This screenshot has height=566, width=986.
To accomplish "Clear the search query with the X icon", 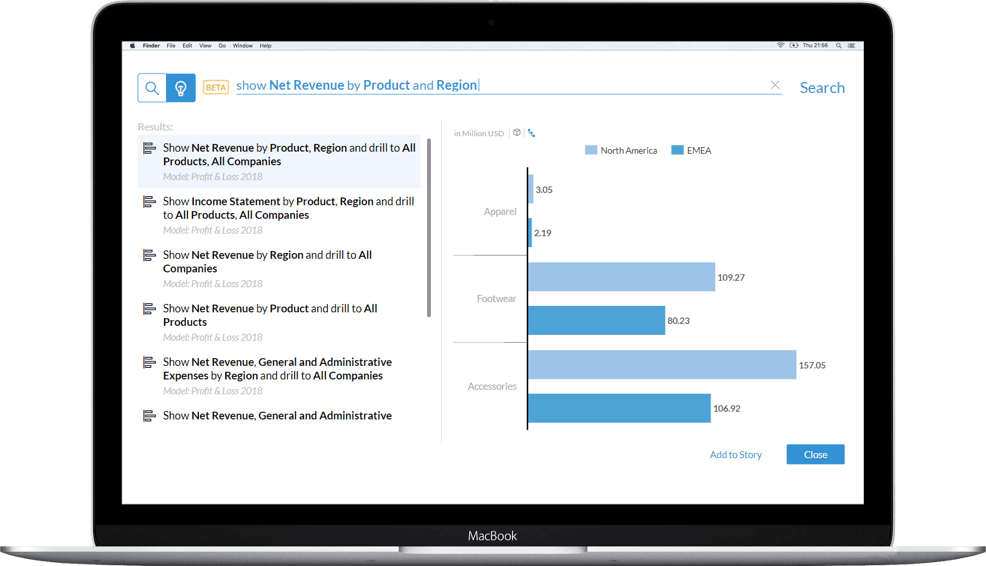I will (x=775, y=85).
